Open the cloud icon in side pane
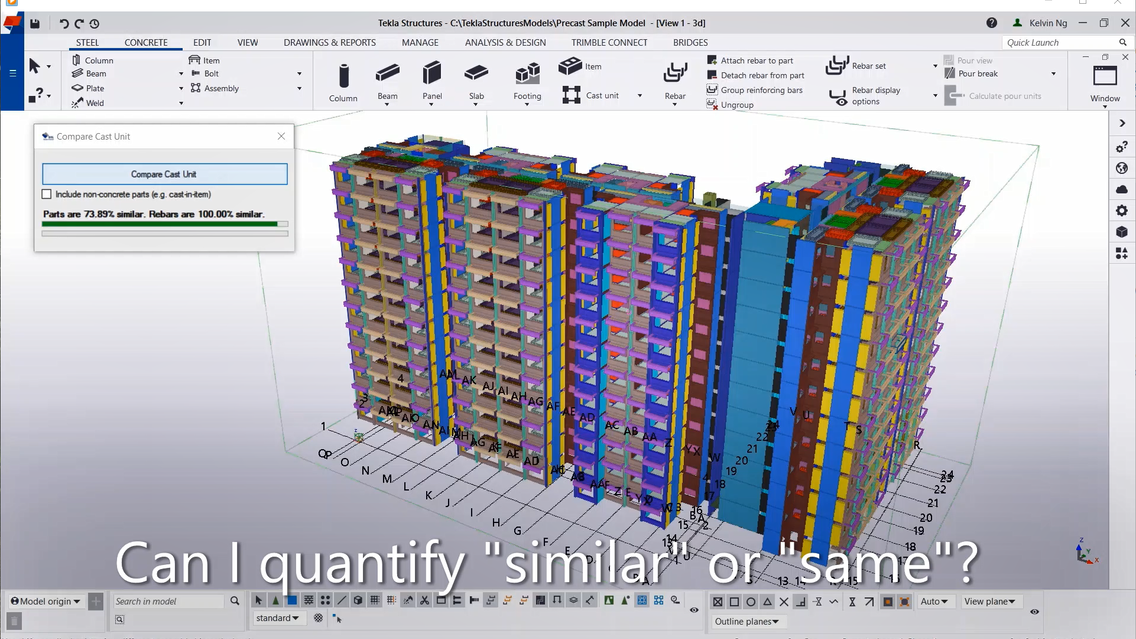1136x639 pixels. 1122,189
